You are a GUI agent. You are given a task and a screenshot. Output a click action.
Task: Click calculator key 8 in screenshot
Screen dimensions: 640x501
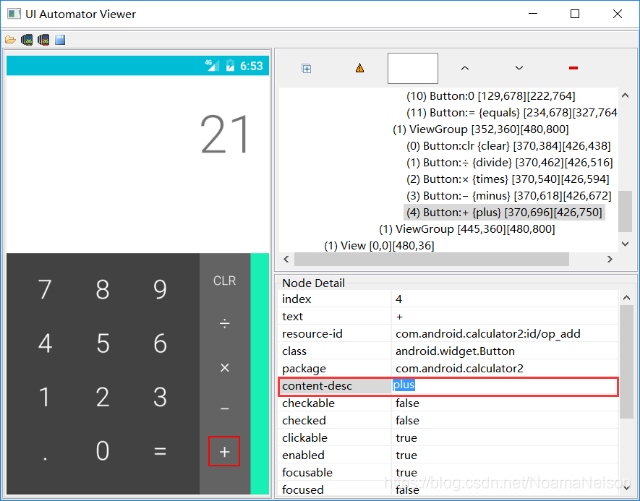tap(102, 289)
